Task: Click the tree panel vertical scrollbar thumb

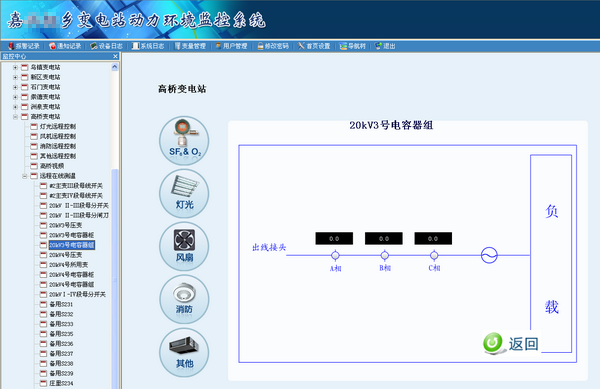Action: [x=115, y=278]
